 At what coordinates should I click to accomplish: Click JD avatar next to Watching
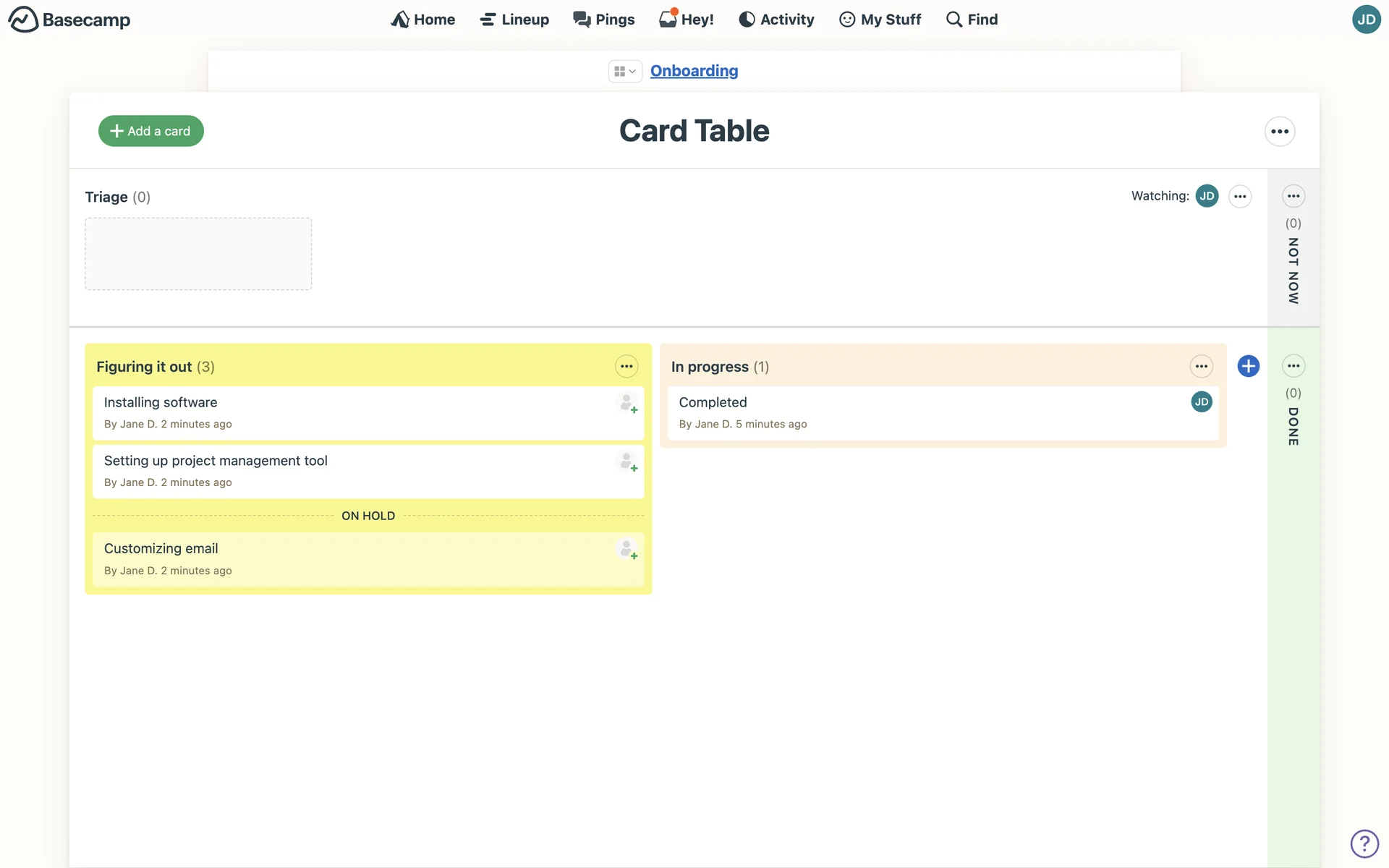tap(1207, 196)
